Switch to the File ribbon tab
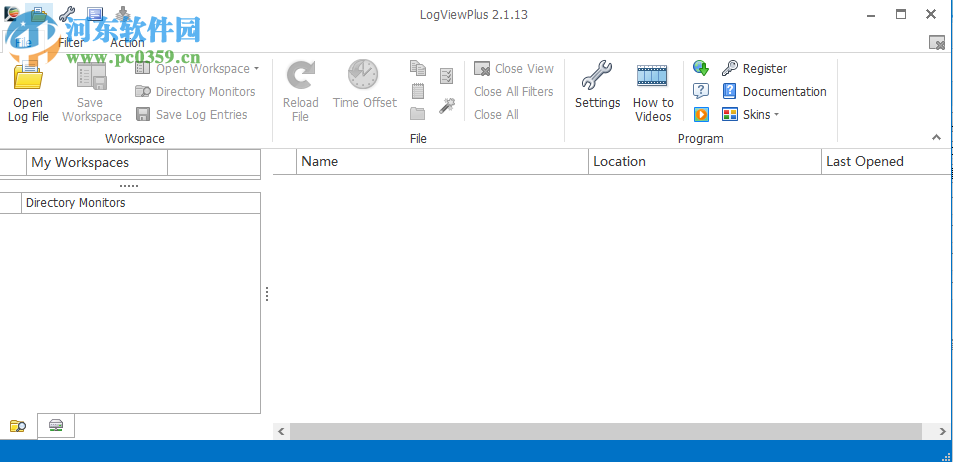 23,43
